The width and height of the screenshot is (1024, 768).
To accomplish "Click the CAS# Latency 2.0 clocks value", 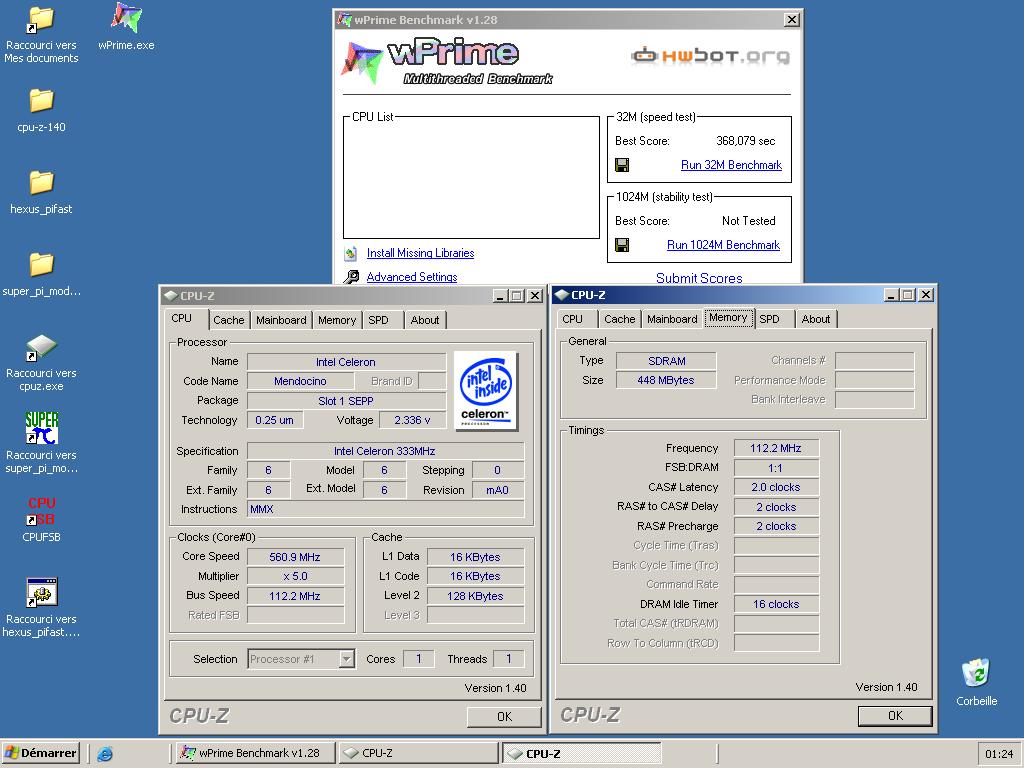I will coord(776,487).
